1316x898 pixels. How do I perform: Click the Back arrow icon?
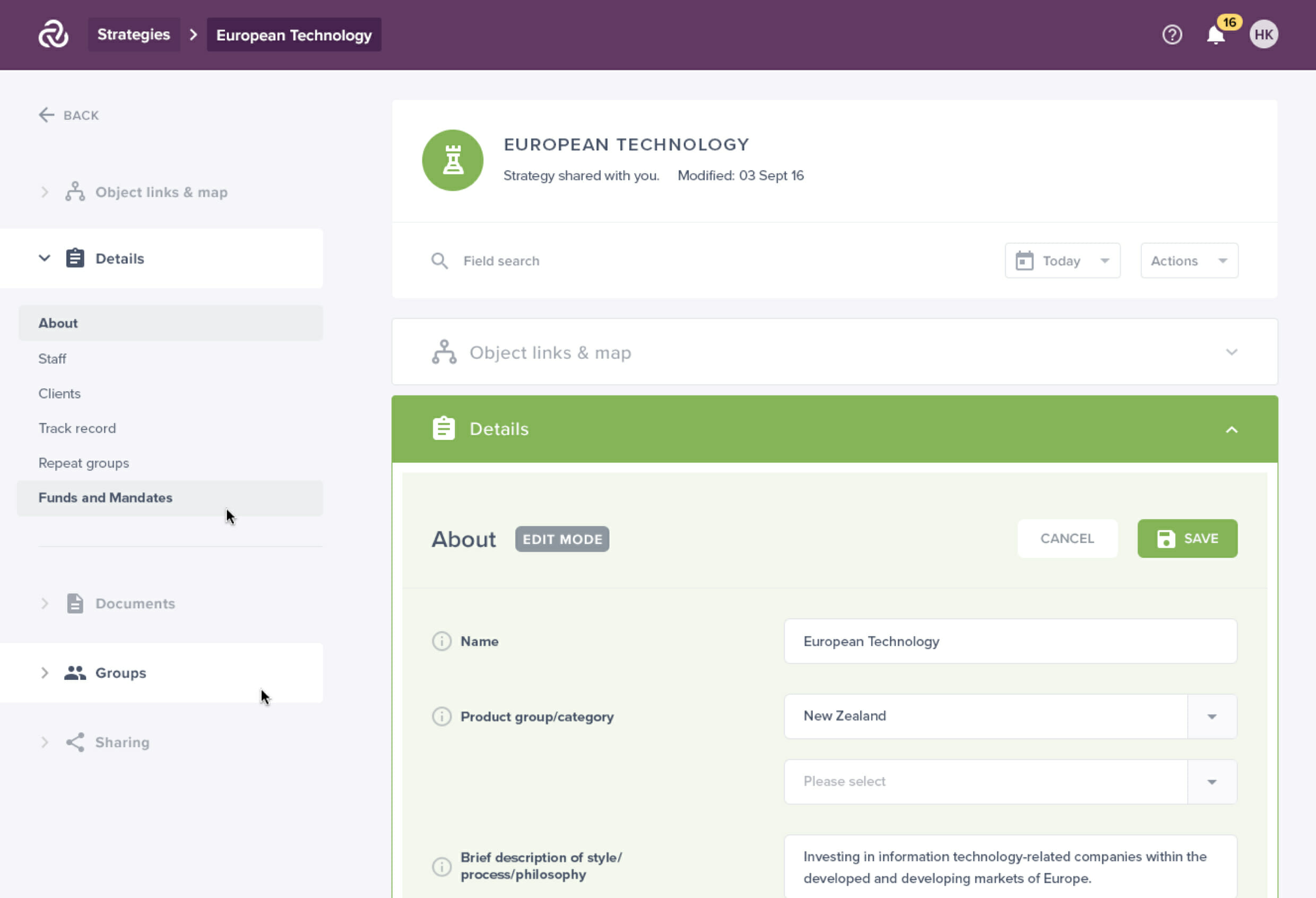coord(46,115)
